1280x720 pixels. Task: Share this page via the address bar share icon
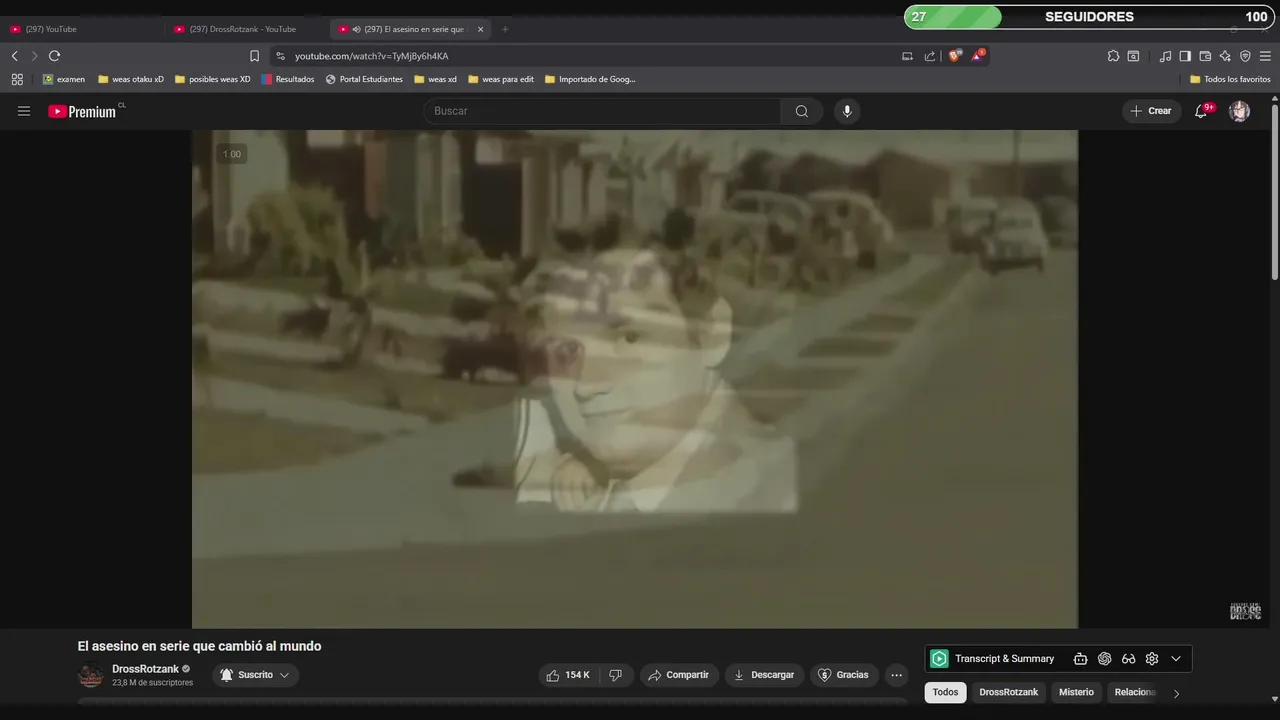point(930,56)
